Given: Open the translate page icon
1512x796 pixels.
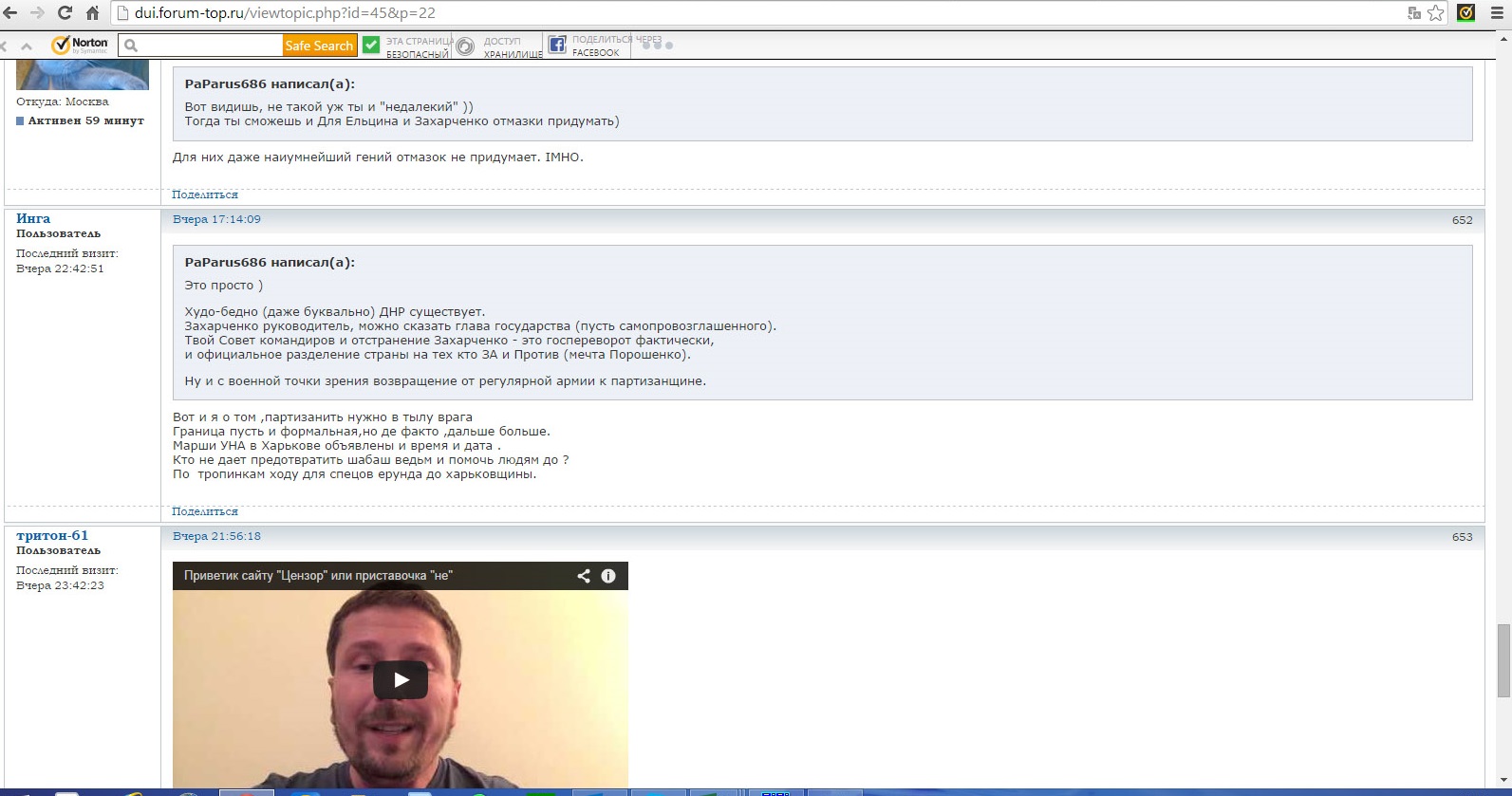Looking at the screenshot, I should click(x=1414, y=13).
